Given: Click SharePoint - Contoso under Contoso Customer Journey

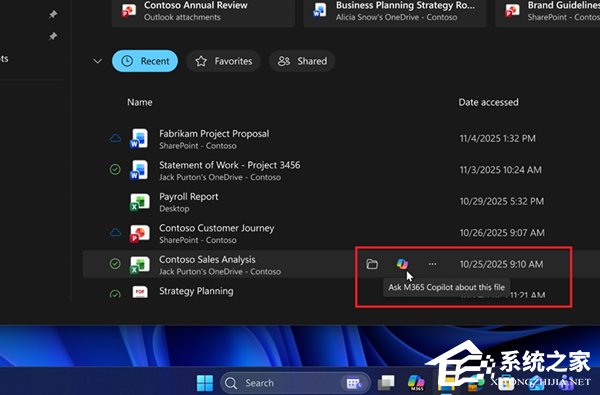Looking at the screenshot, I should click(x=197, y=240).
